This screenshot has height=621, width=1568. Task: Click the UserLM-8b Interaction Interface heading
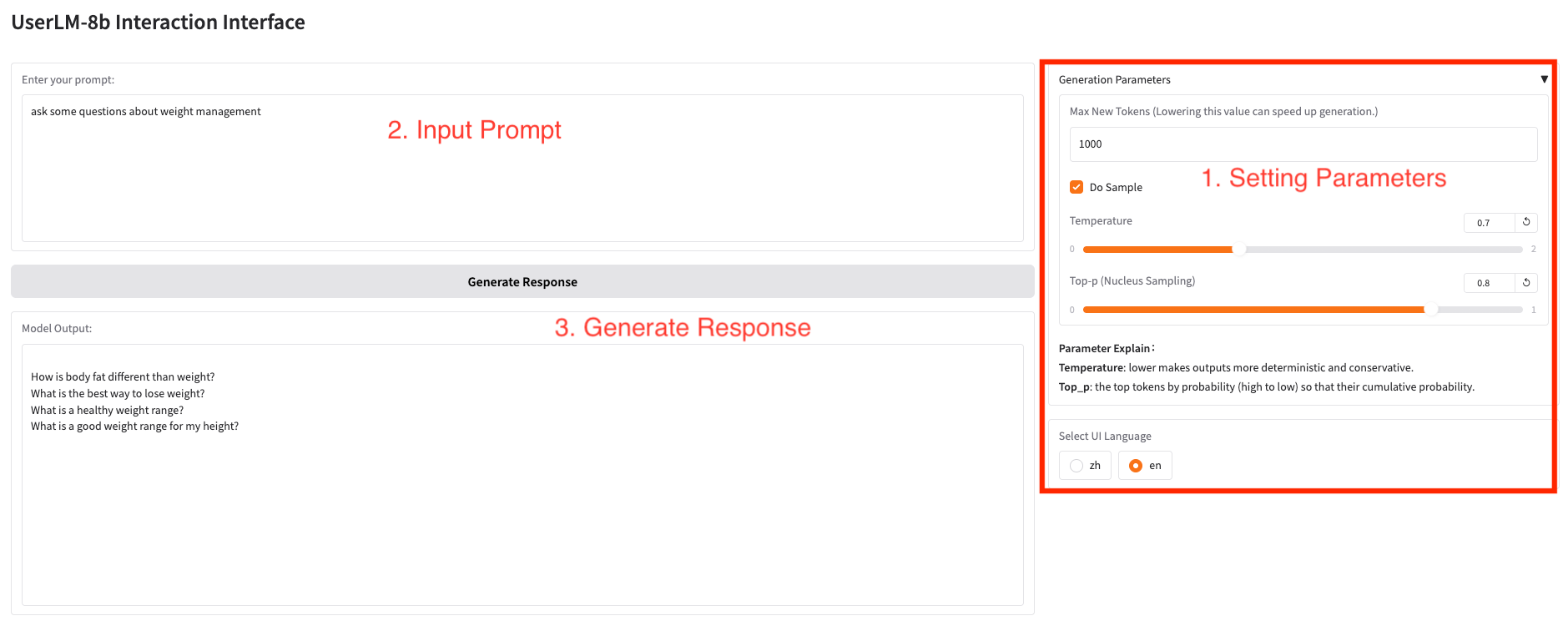[x=159, y=23]
